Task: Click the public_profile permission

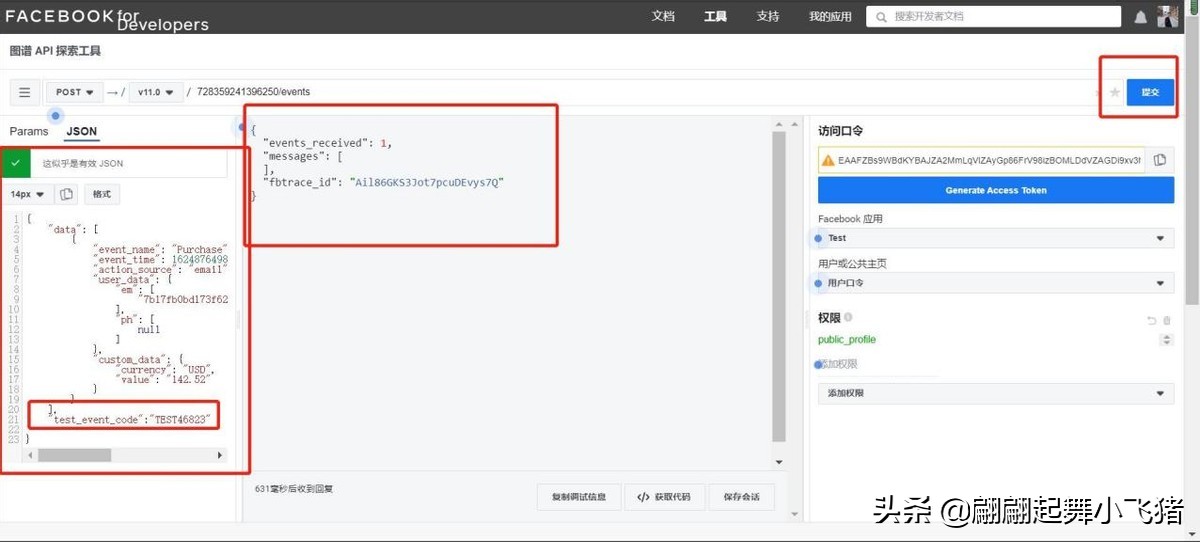Action: click(847, 340)
